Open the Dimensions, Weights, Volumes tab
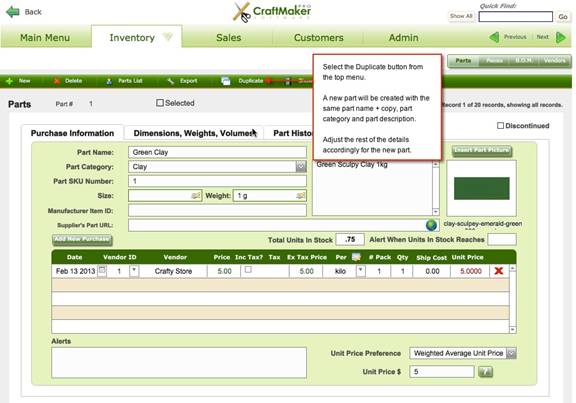 (x=194, y=133)
